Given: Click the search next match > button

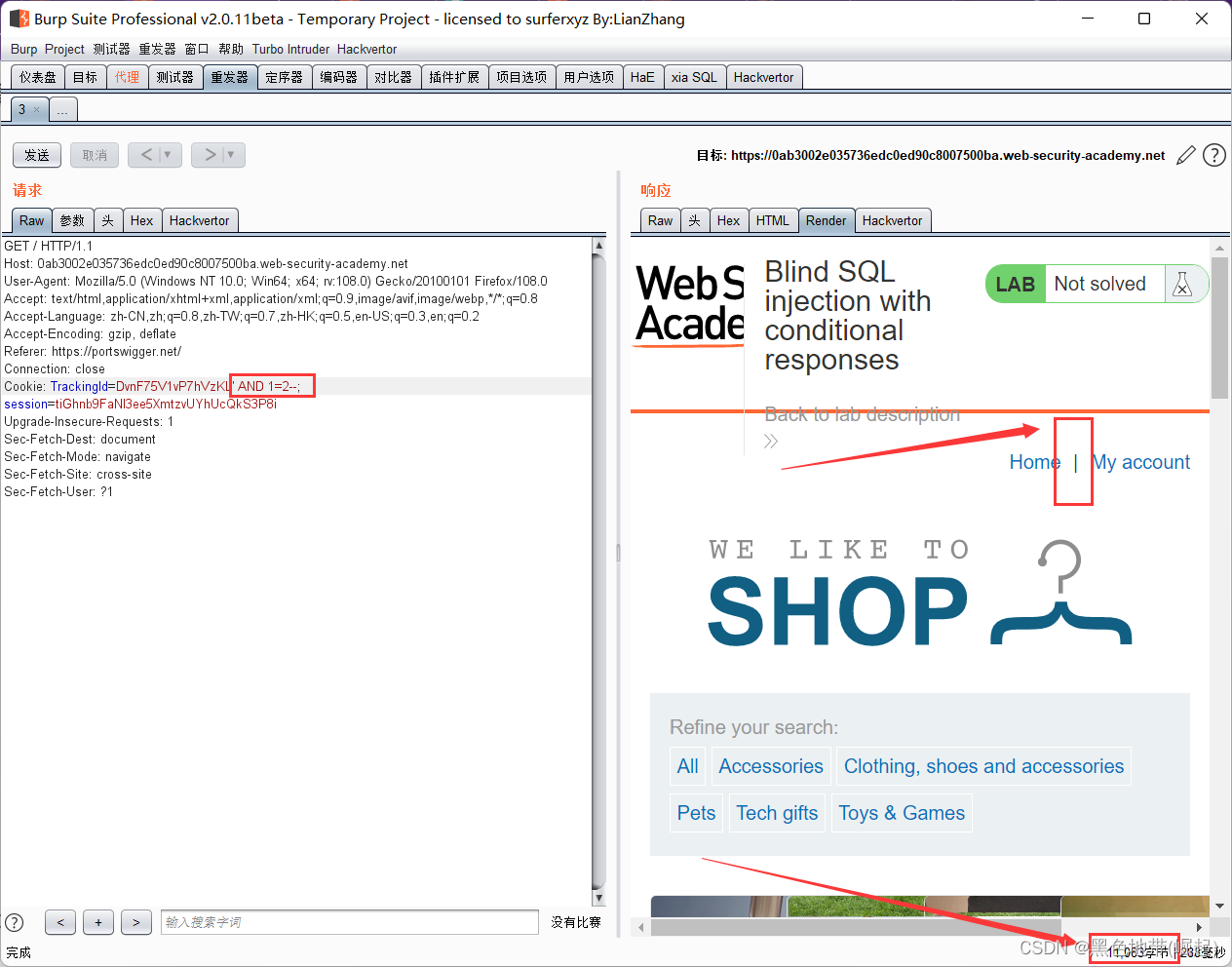Looking at the screenshot, I should coord(136,922).
